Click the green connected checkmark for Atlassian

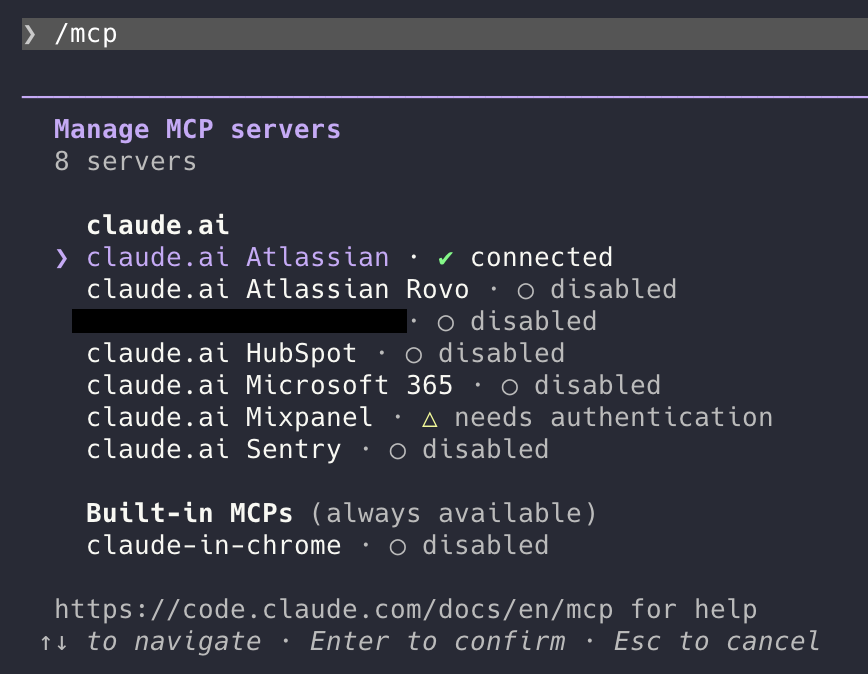pyautogui.click(x=446, y=258)
